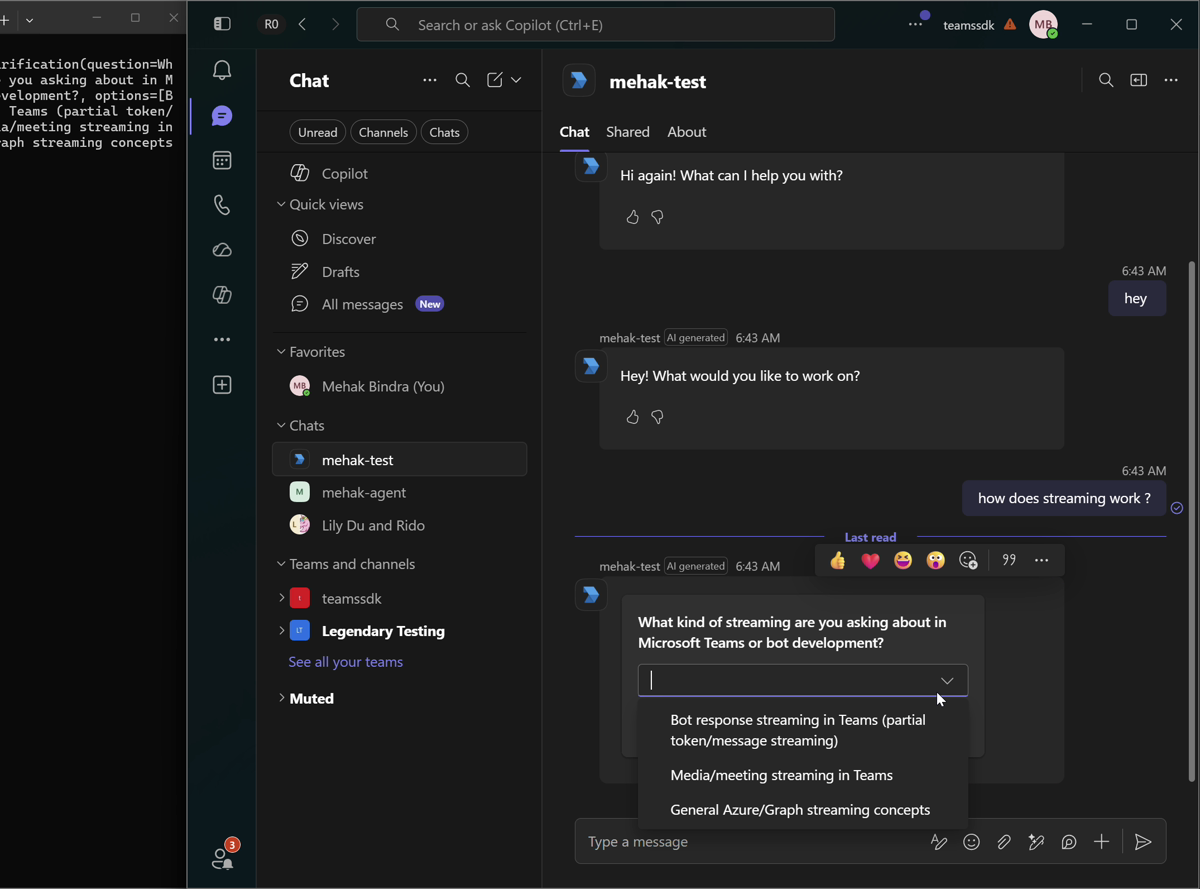Open the loop/chat bubble icon in compose box

coord(1069,842)
